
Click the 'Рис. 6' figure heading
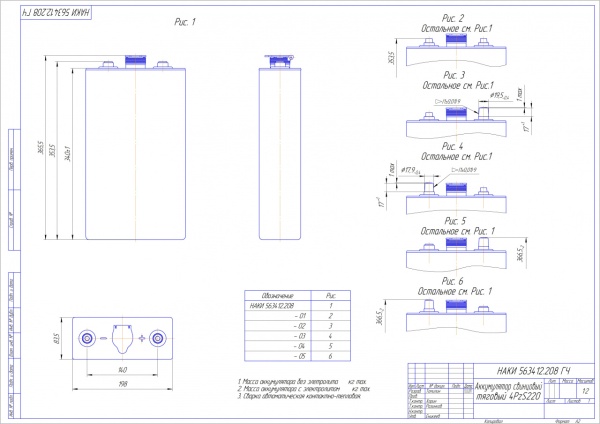[x=455, y=282]
